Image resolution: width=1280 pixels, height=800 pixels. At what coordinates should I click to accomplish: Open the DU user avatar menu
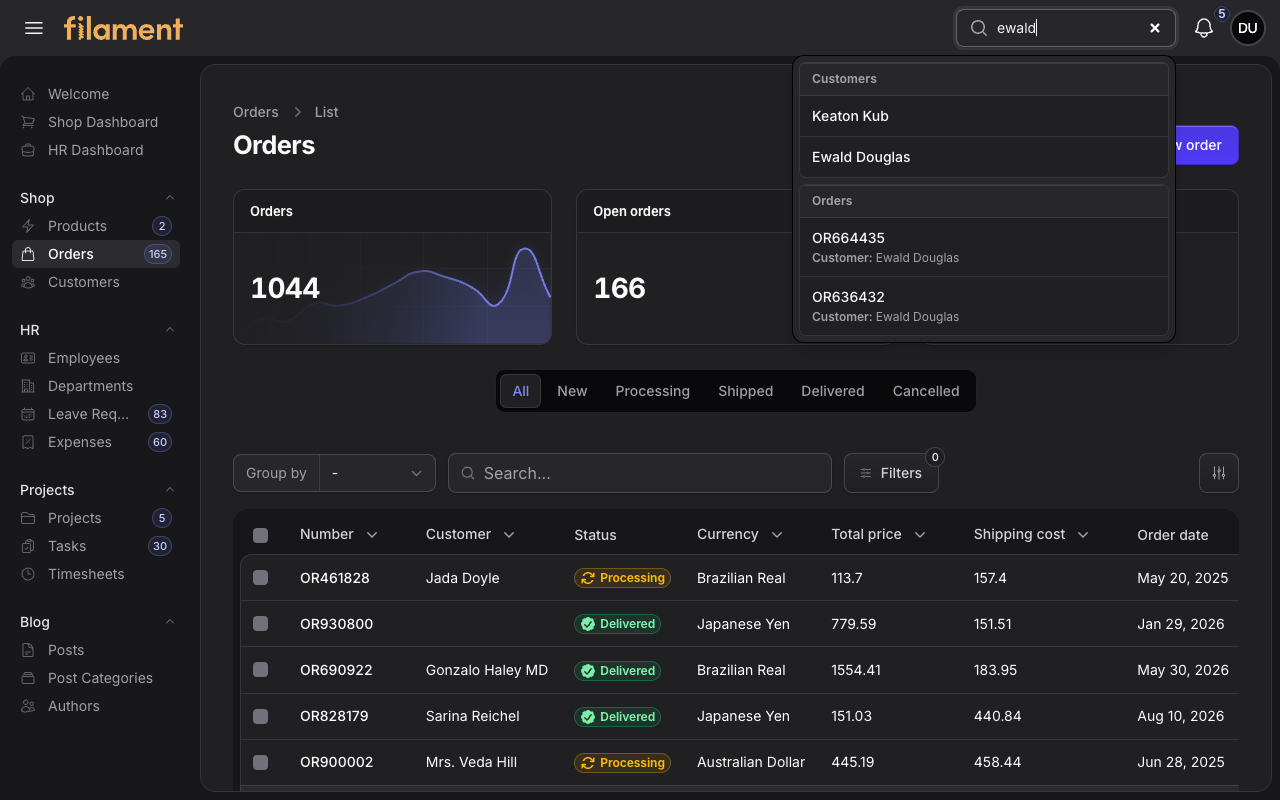tap(1248, 28)
